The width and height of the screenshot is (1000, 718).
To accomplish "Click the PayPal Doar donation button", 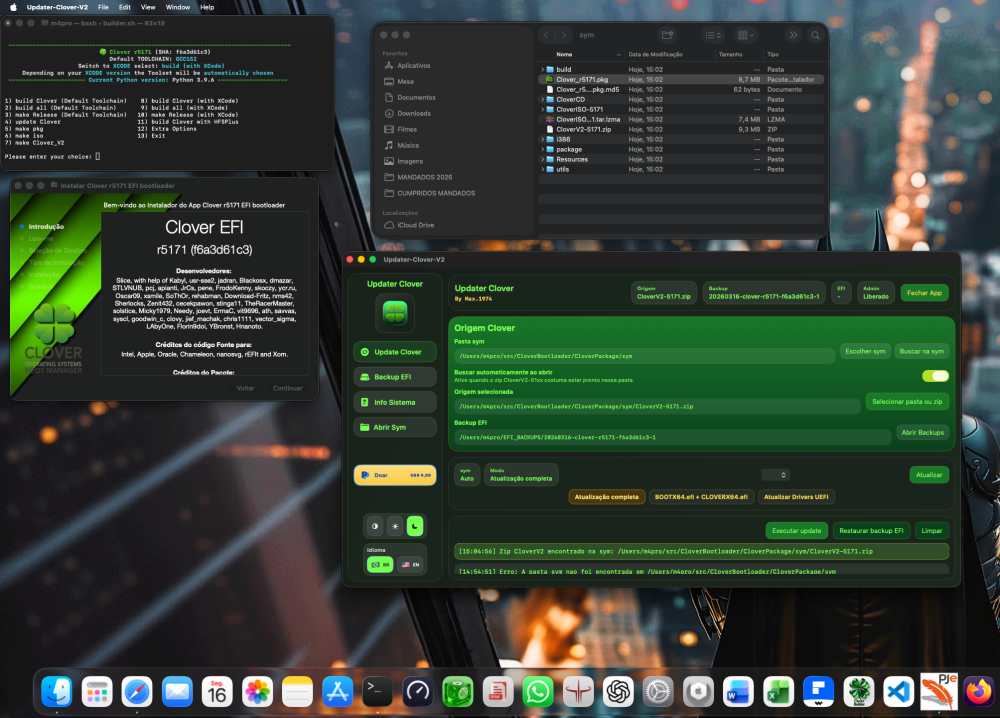I will (x=395, y=475).
